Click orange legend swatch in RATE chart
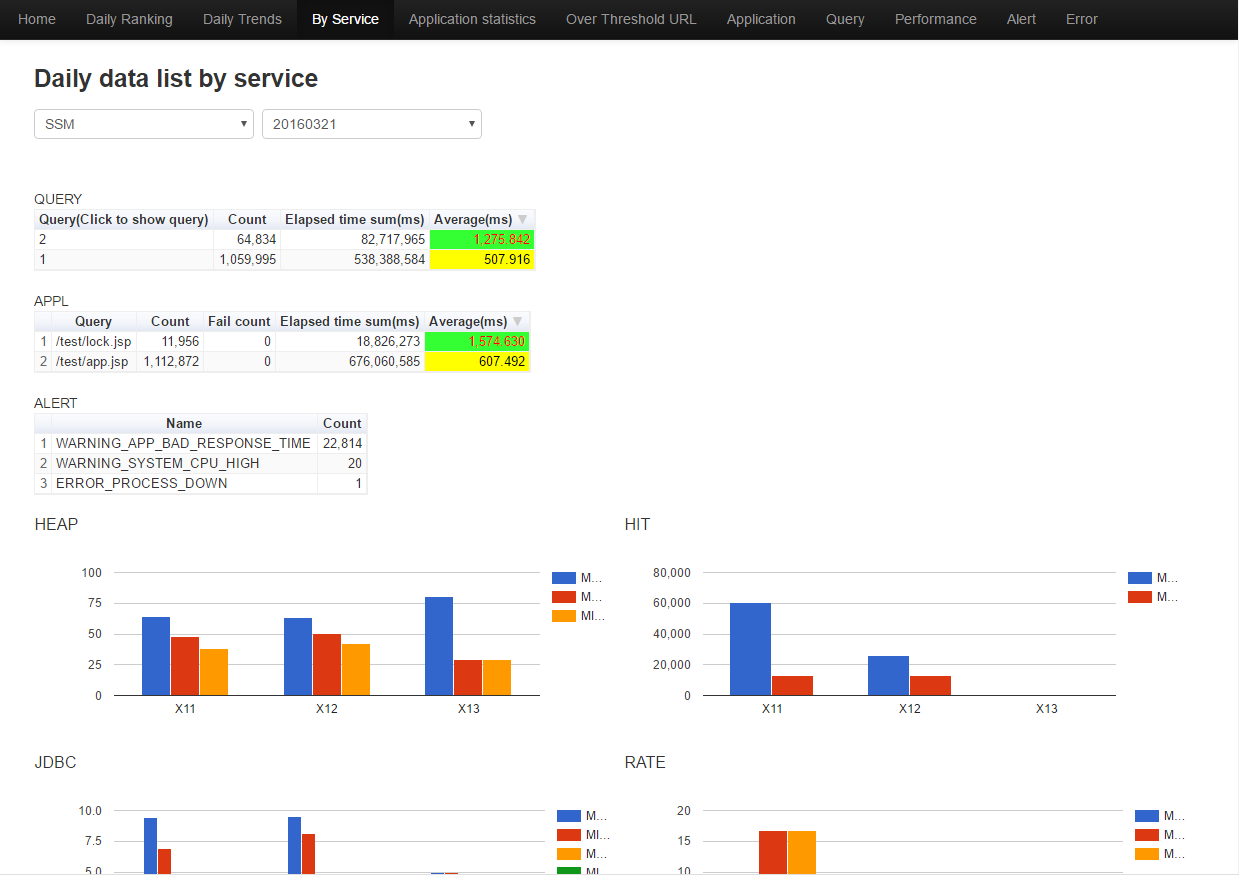 point(1147,854)
